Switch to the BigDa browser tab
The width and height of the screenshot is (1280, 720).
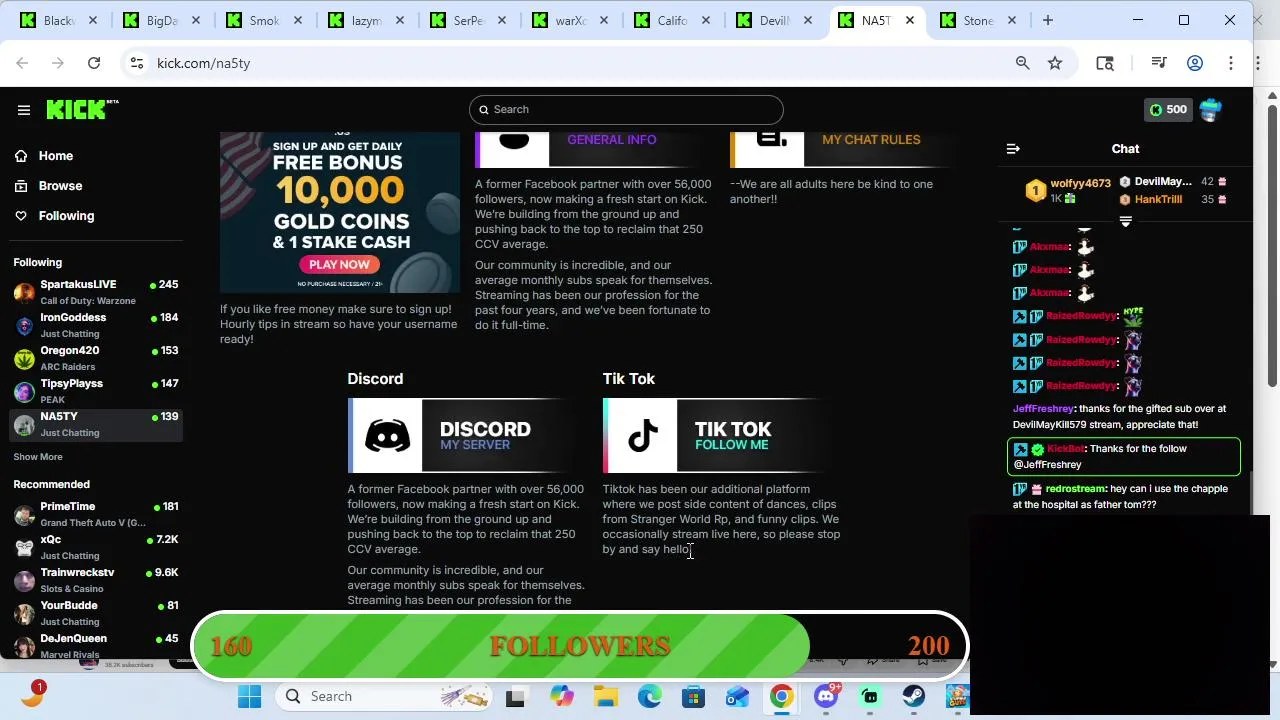[x=160, y=20]
